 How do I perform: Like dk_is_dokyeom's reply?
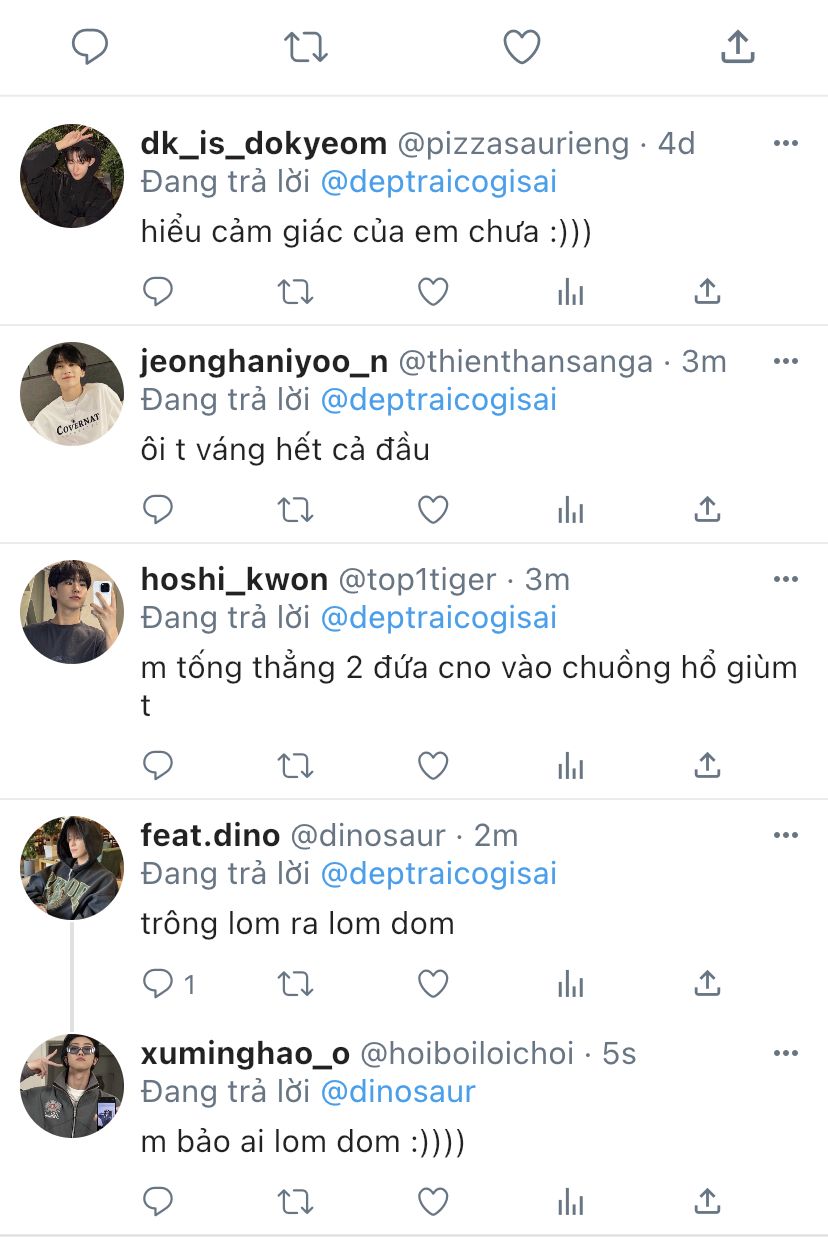click(x=432, y=292)
